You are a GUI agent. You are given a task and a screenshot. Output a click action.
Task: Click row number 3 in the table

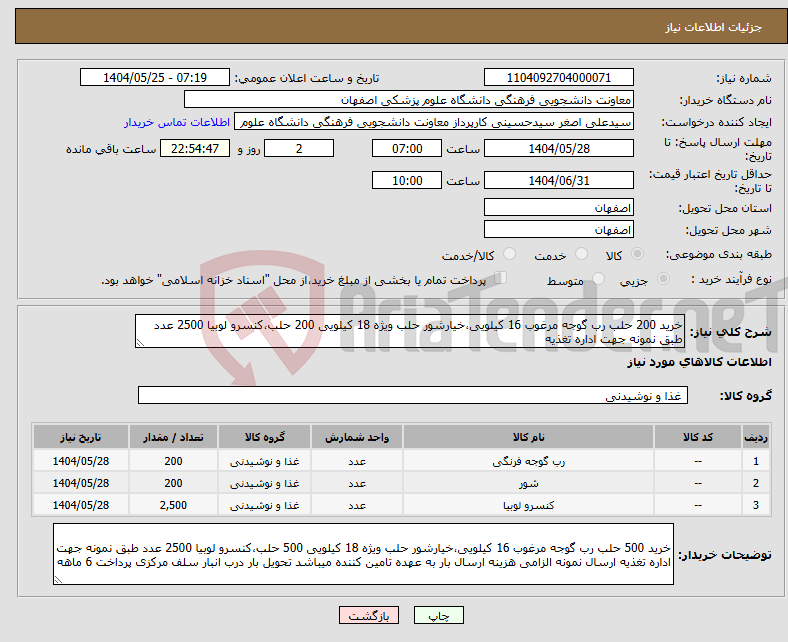[x=755, y=505]
